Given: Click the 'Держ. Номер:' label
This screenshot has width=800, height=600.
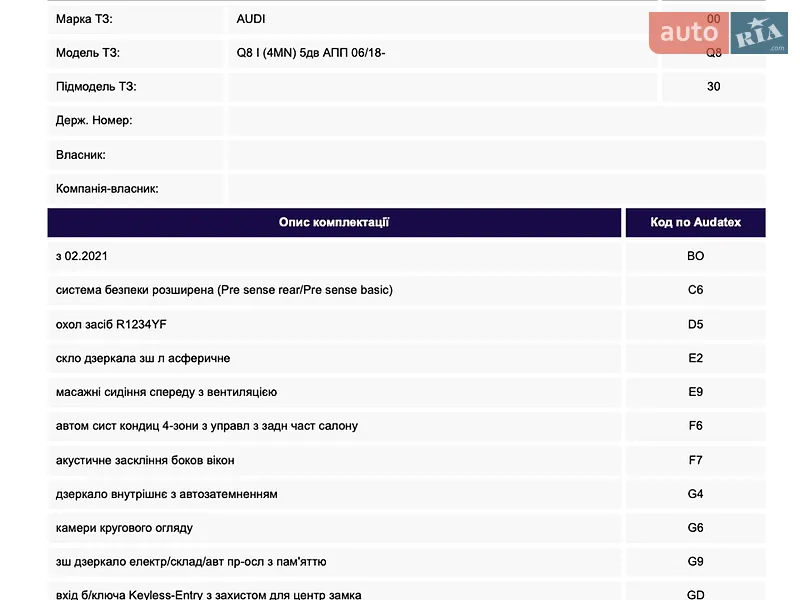Looking at the screenshot, I should (94, 121).
